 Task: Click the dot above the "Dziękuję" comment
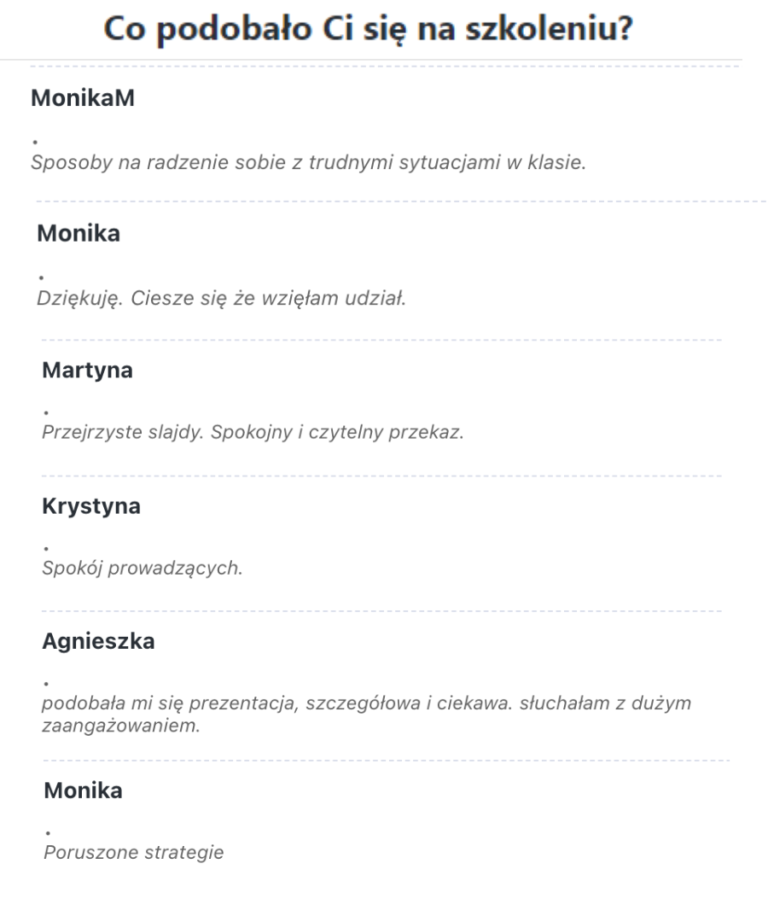point(41,276)
